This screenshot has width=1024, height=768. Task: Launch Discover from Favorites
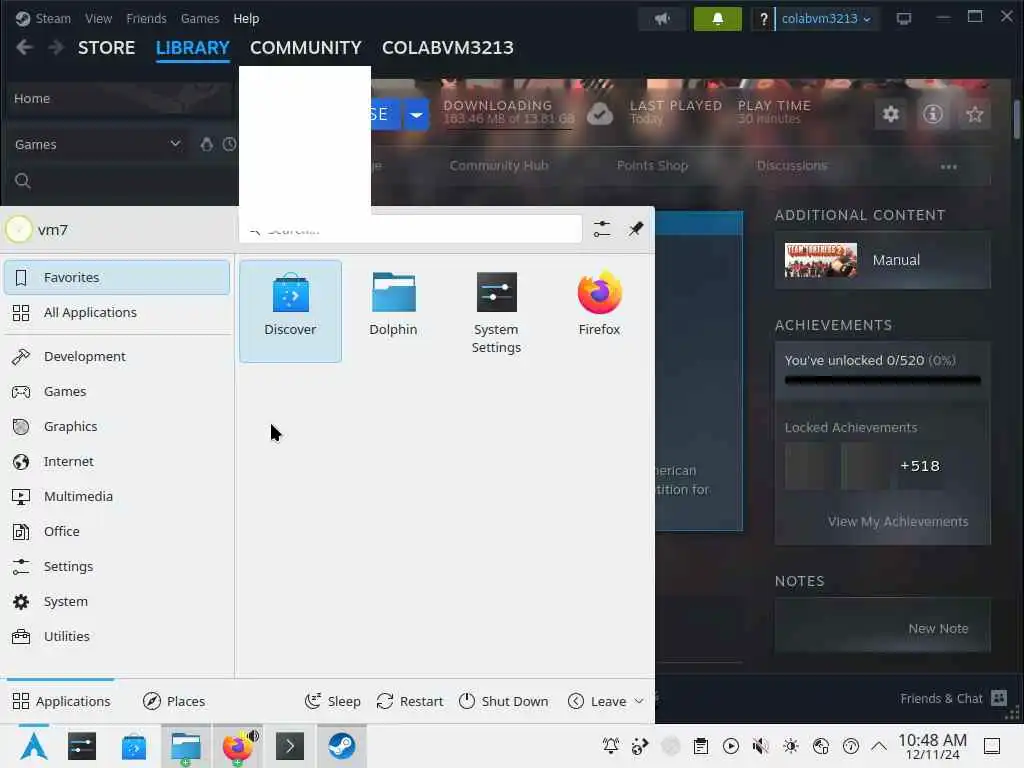290,311
